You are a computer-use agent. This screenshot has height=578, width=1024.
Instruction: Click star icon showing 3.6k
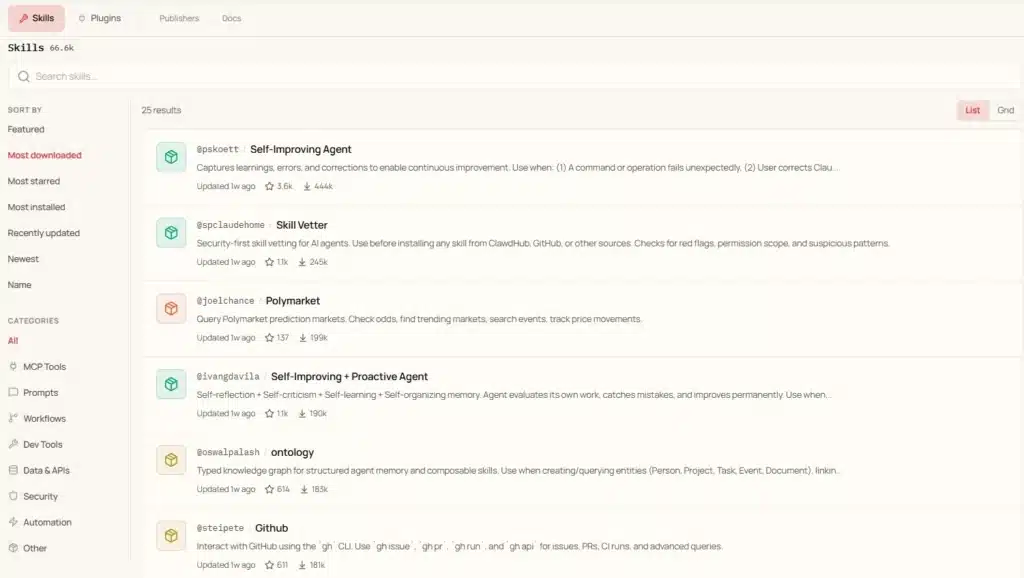point(269,187)
